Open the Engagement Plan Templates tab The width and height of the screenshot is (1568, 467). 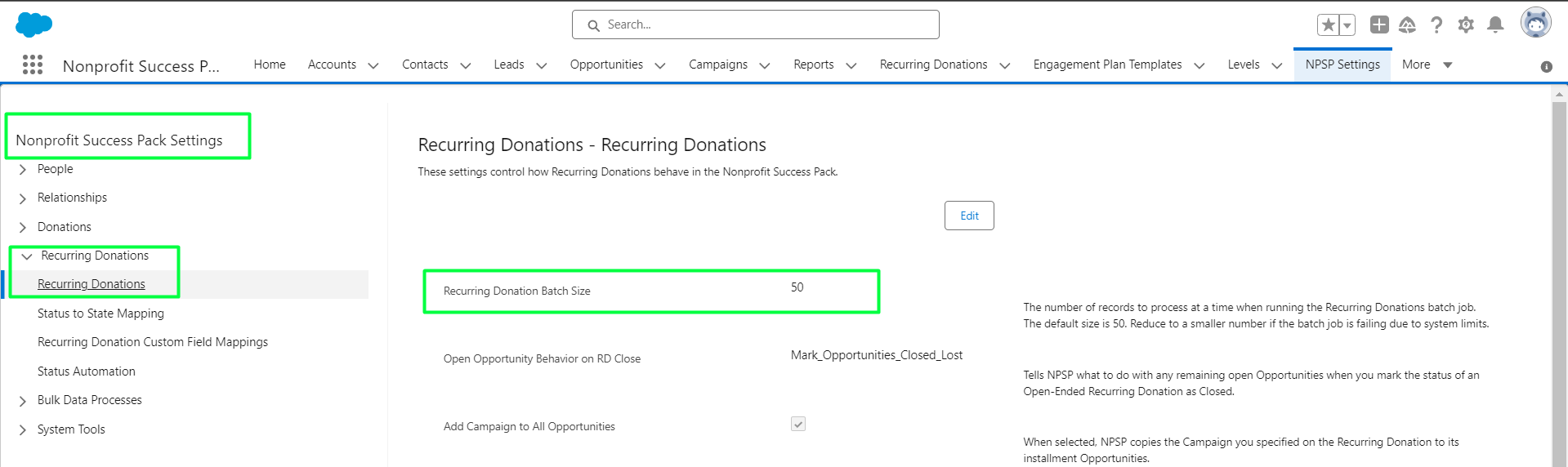[1107, 64]
